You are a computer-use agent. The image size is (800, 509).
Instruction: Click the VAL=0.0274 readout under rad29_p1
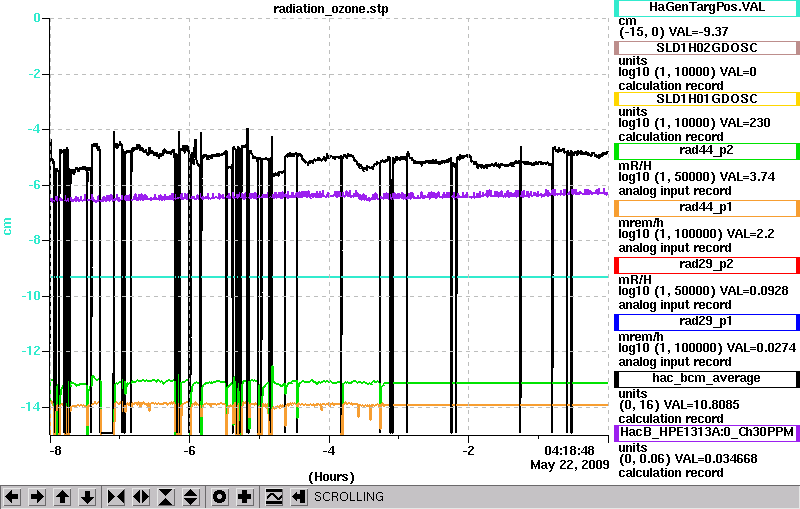click(762, 348)
